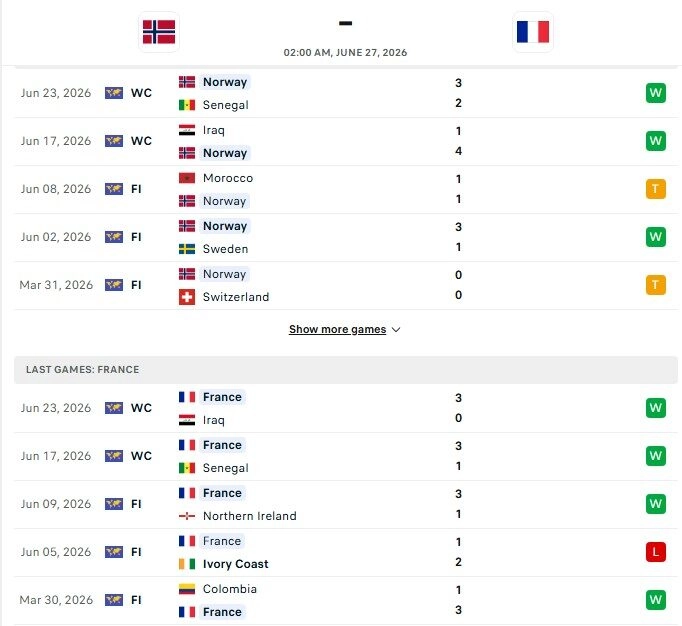Open the Switzerland team link
The image size is (682, 626).
236,297
